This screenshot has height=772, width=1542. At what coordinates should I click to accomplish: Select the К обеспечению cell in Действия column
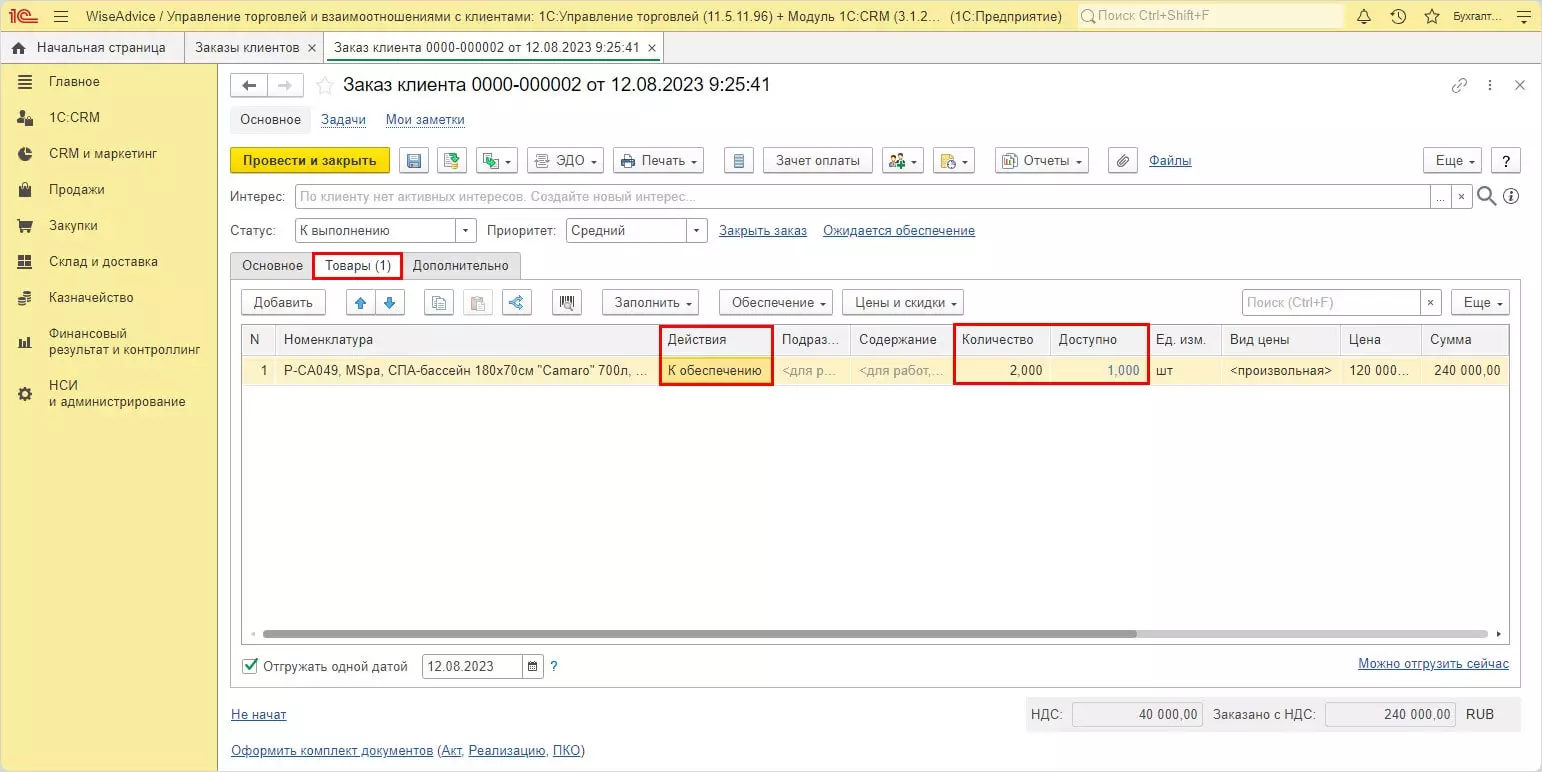[716, 370]
